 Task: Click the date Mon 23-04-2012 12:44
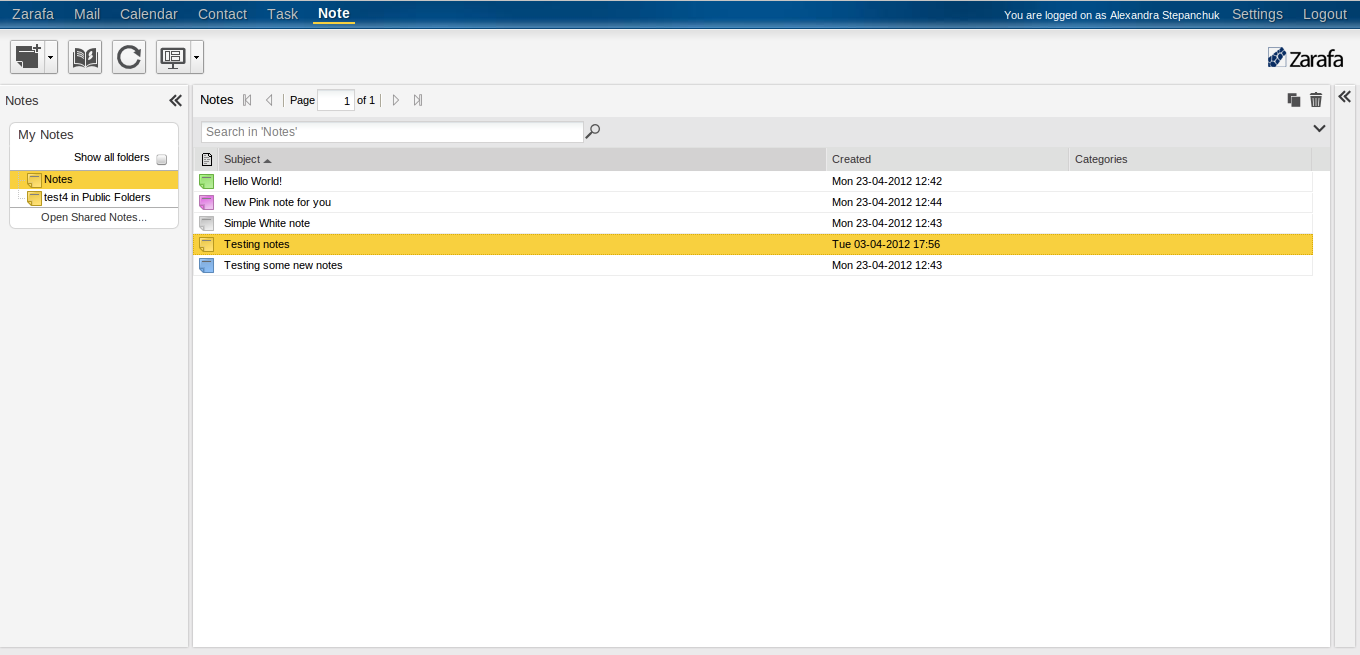tap(887, 202)
